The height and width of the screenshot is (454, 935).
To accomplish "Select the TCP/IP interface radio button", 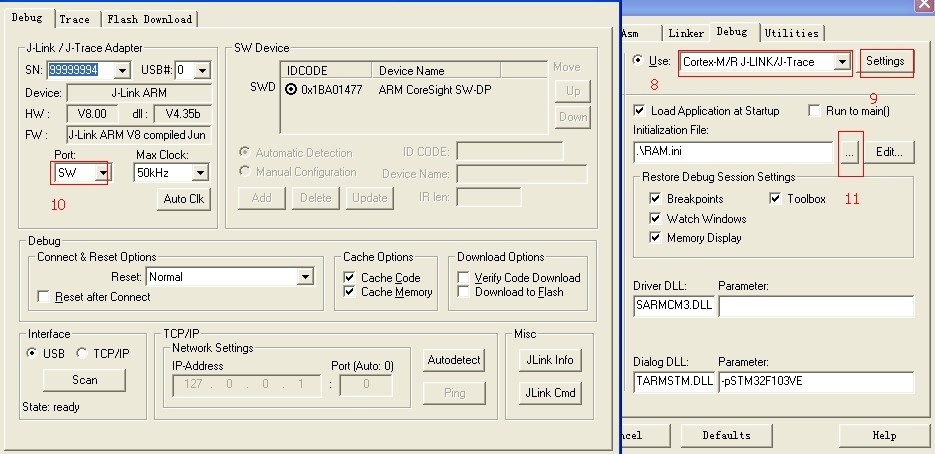I will [x=83, y=354].
